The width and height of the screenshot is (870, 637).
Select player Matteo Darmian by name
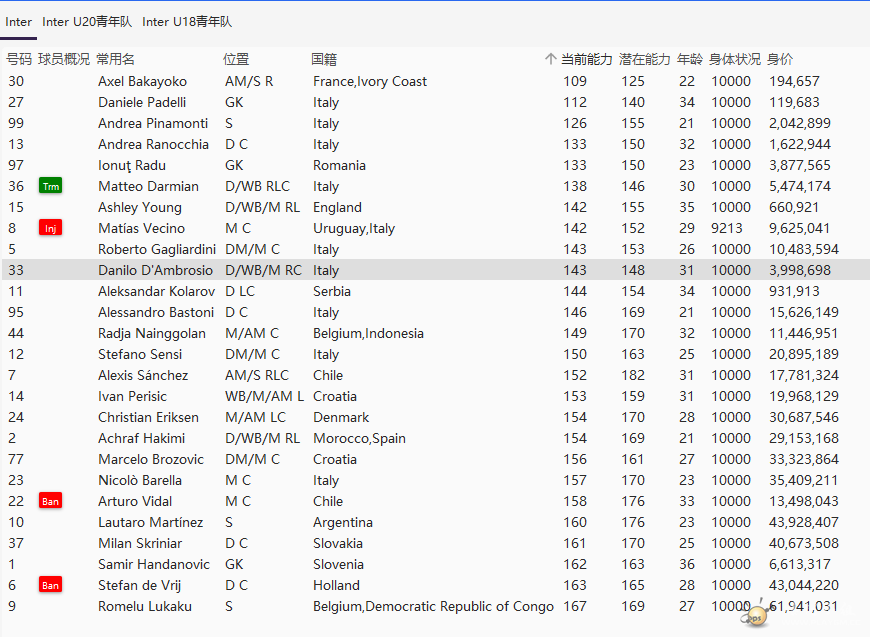click(149, 186)
